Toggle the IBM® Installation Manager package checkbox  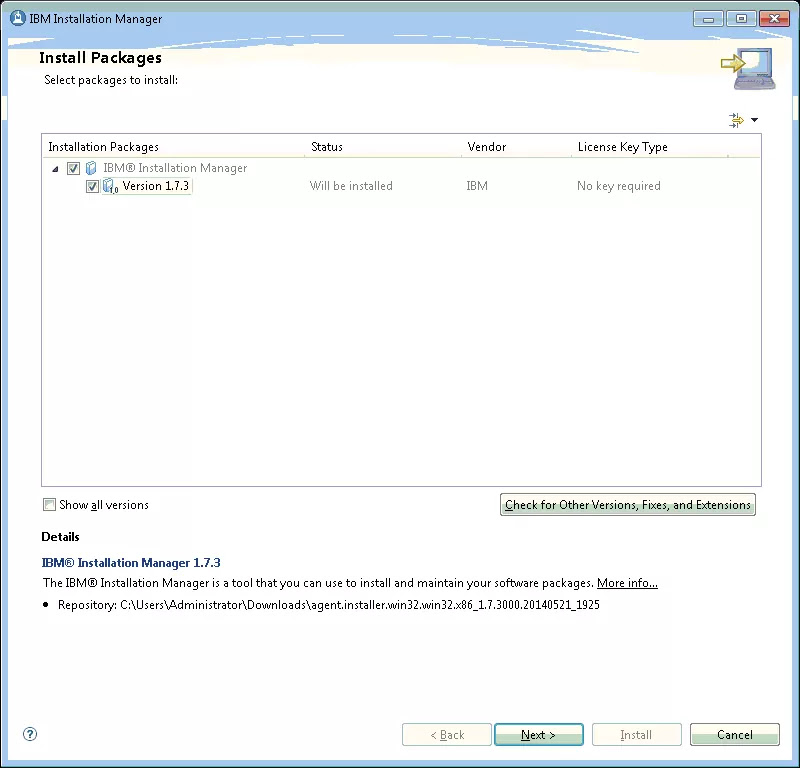point(73,168)
